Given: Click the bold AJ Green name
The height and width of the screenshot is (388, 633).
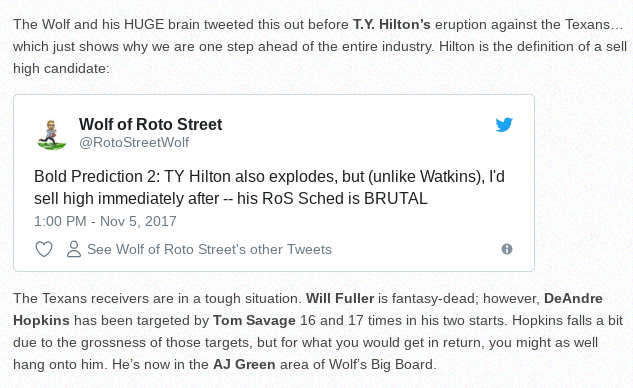Looking at the screenshot, I should (244, 365).
